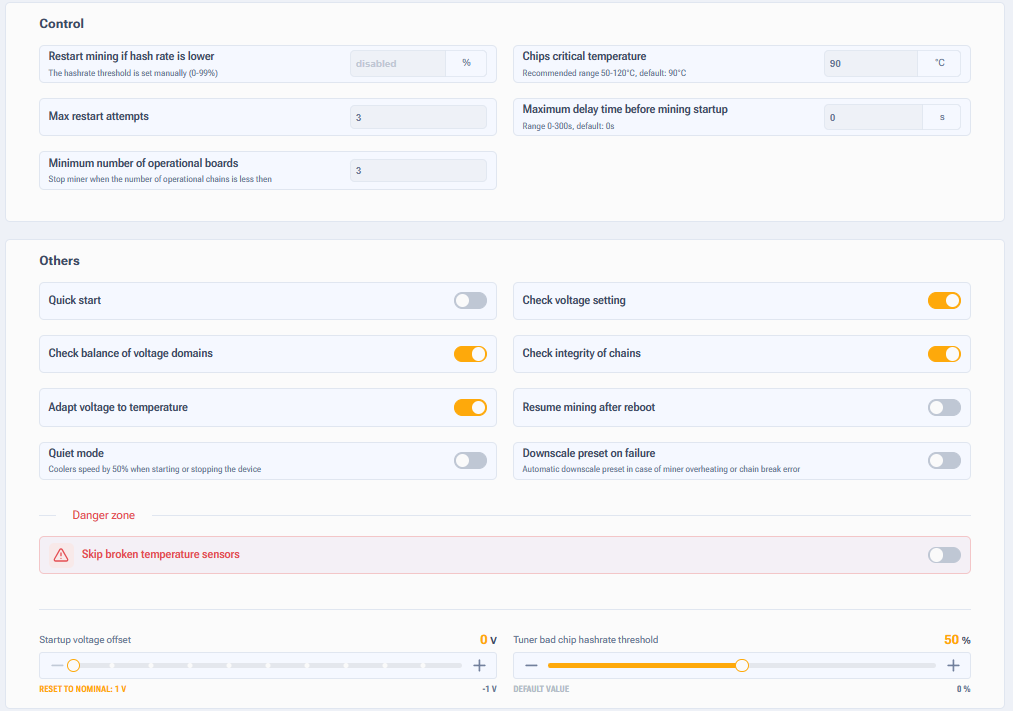Click minus icon on Tuner bad chip threshold
This screenshot has width=1013, height=711.
[x=531, y=666]
